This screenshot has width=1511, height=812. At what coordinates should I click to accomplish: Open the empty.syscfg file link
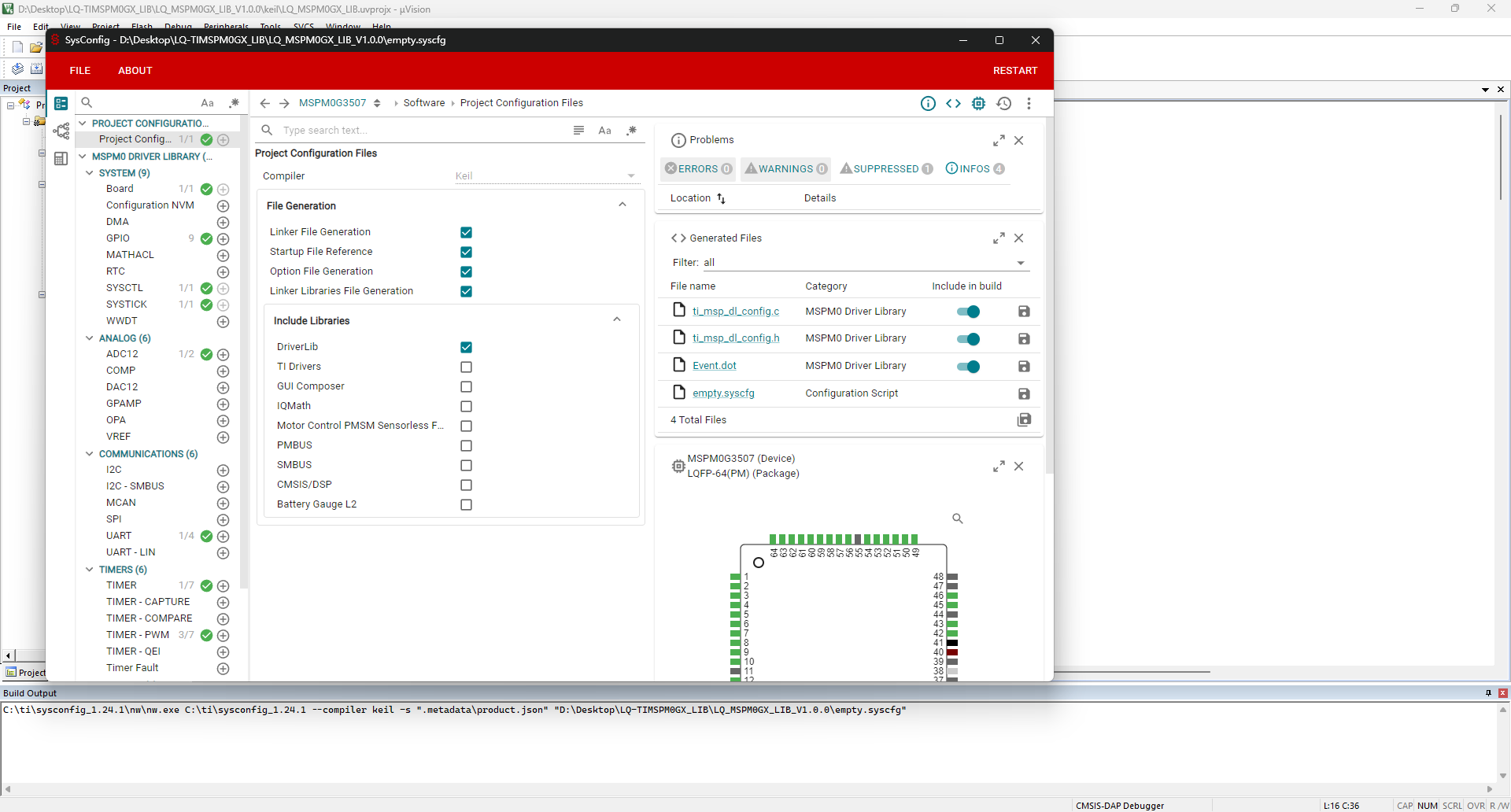click(723, 393)
